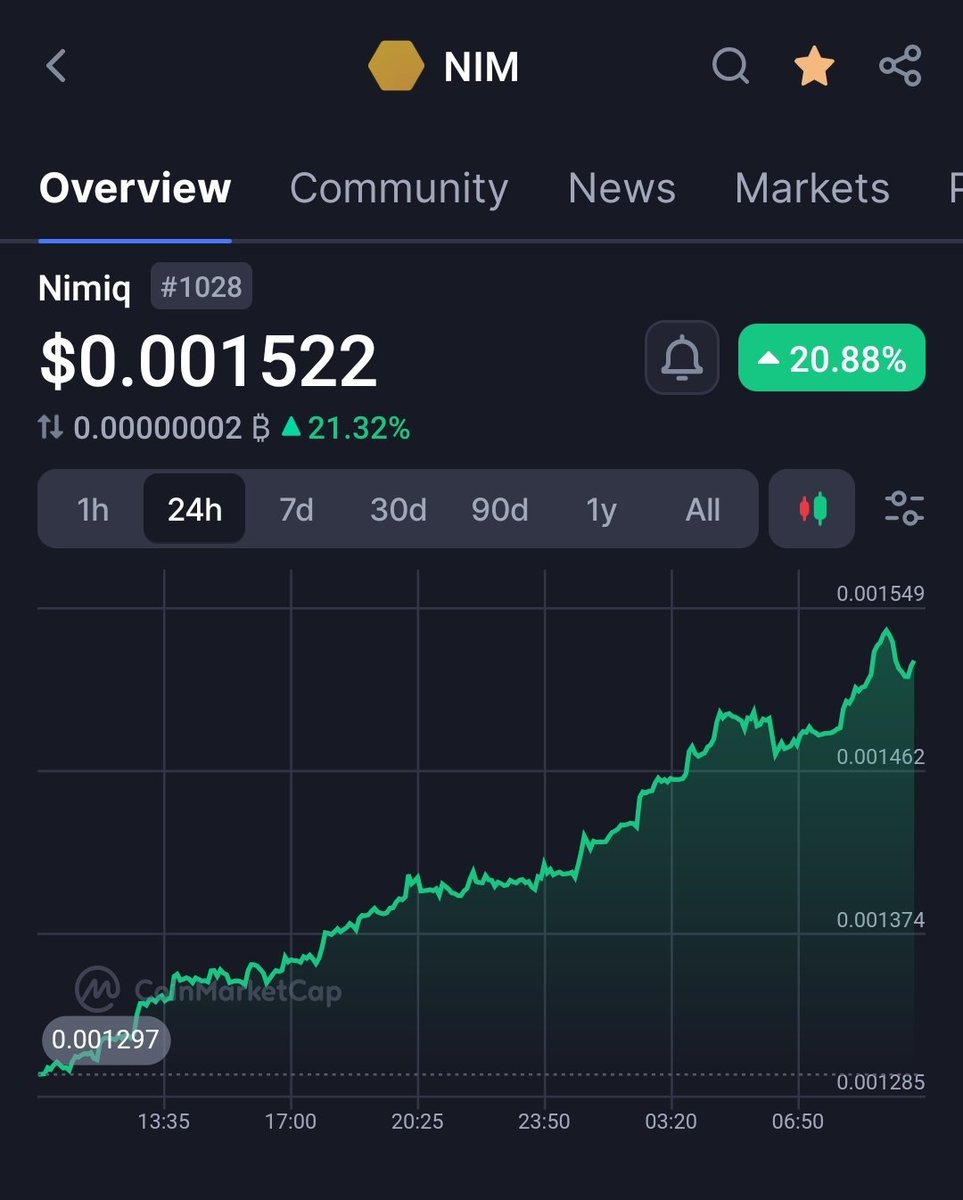This screenshot has width=963, height=1200.
Task: Tap the golden NIM hexagon logo
Action: coord(396,68)
